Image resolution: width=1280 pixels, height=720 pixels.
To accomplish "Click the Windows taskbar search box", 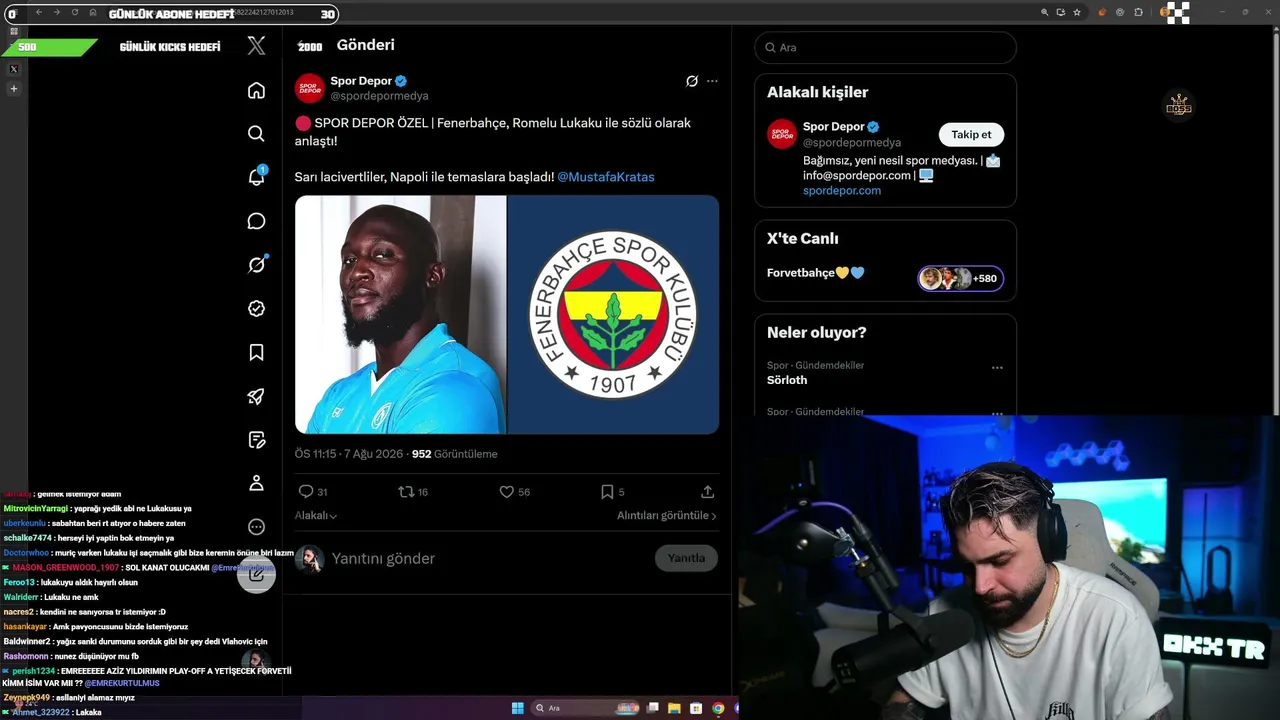I will point(586,708).
